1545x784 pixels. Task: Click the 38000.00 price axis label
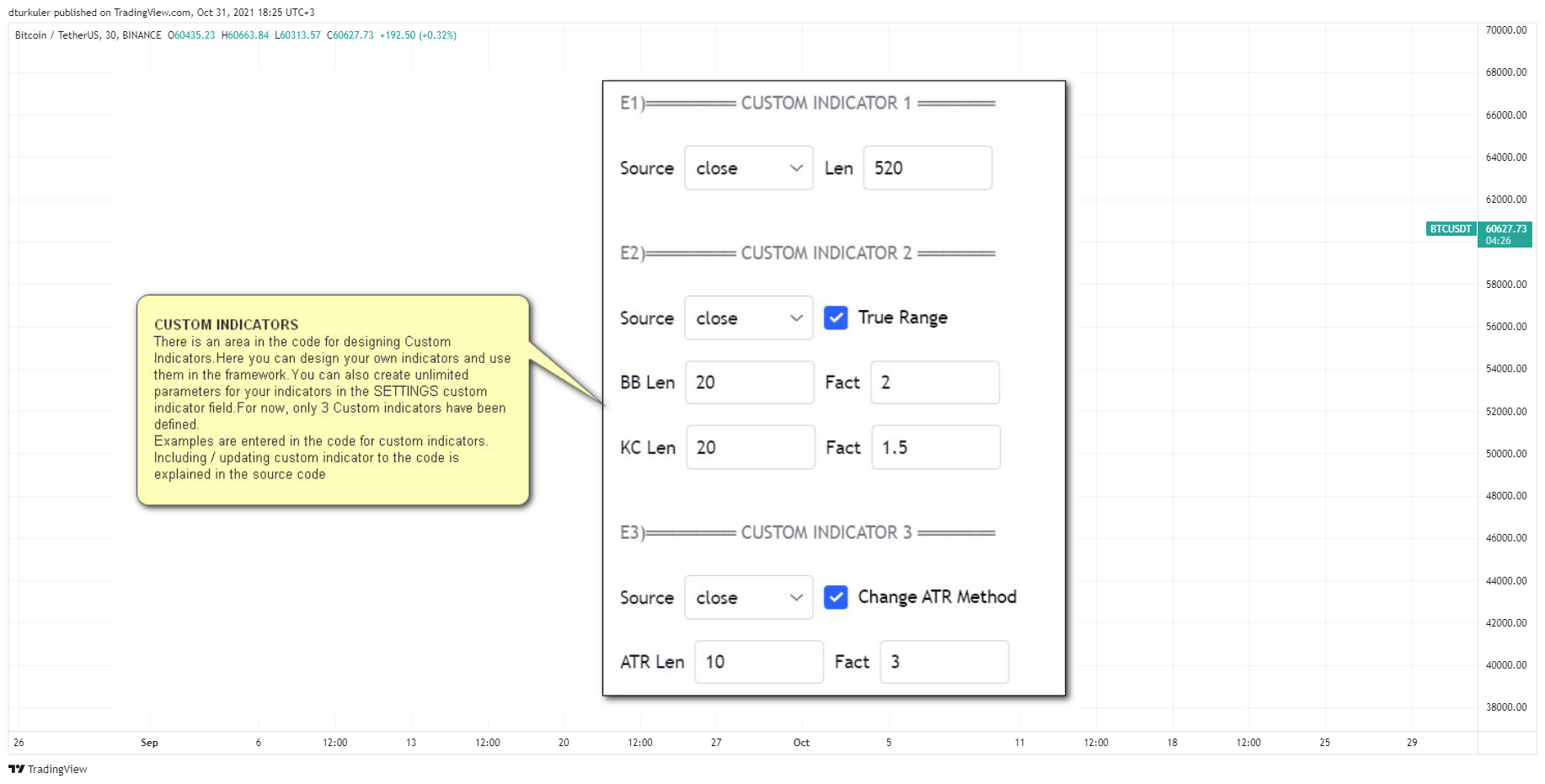tap(1506, 707)
